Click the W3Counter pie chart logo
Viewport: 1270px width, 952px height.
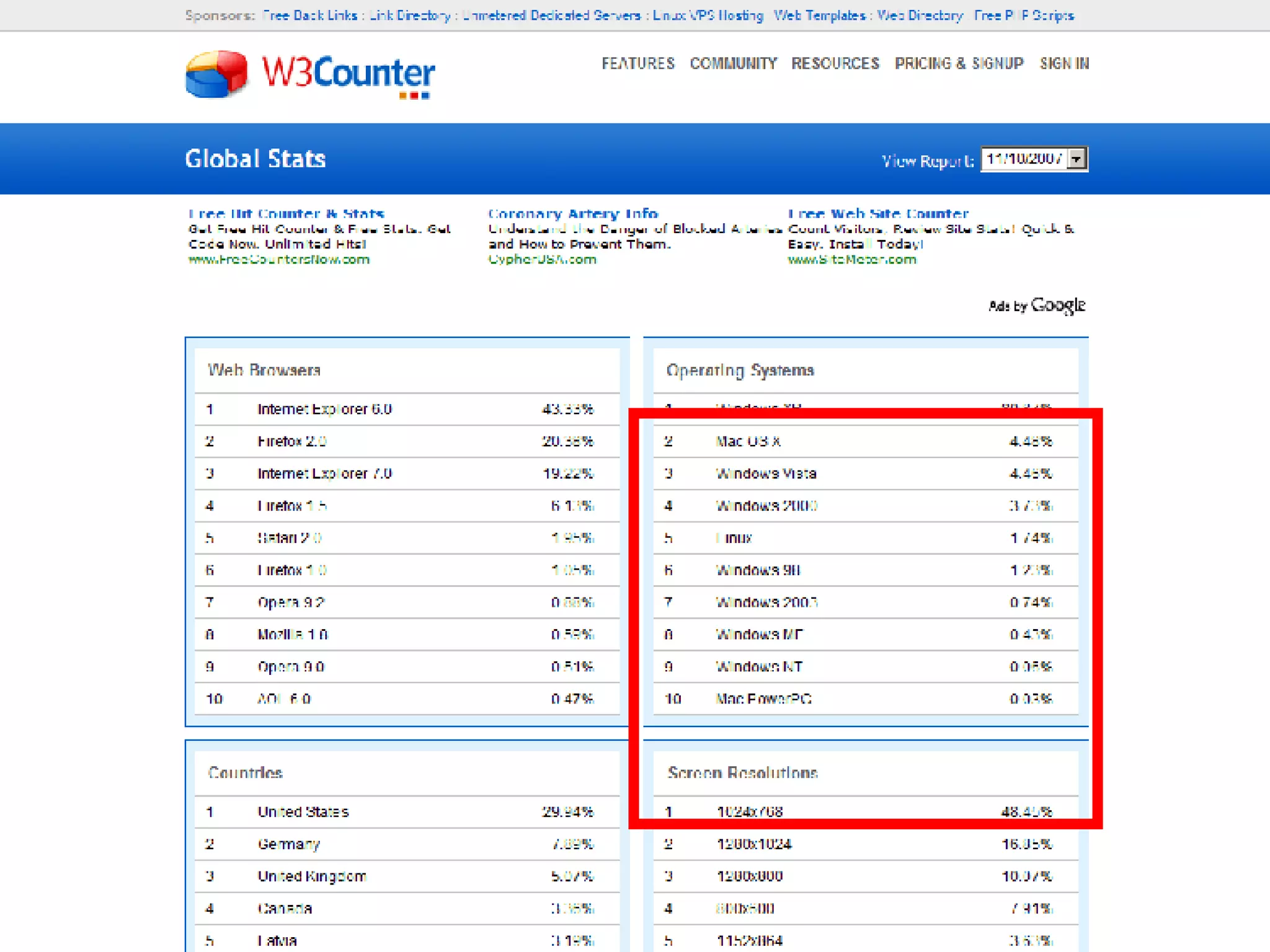tap(216, 74)
